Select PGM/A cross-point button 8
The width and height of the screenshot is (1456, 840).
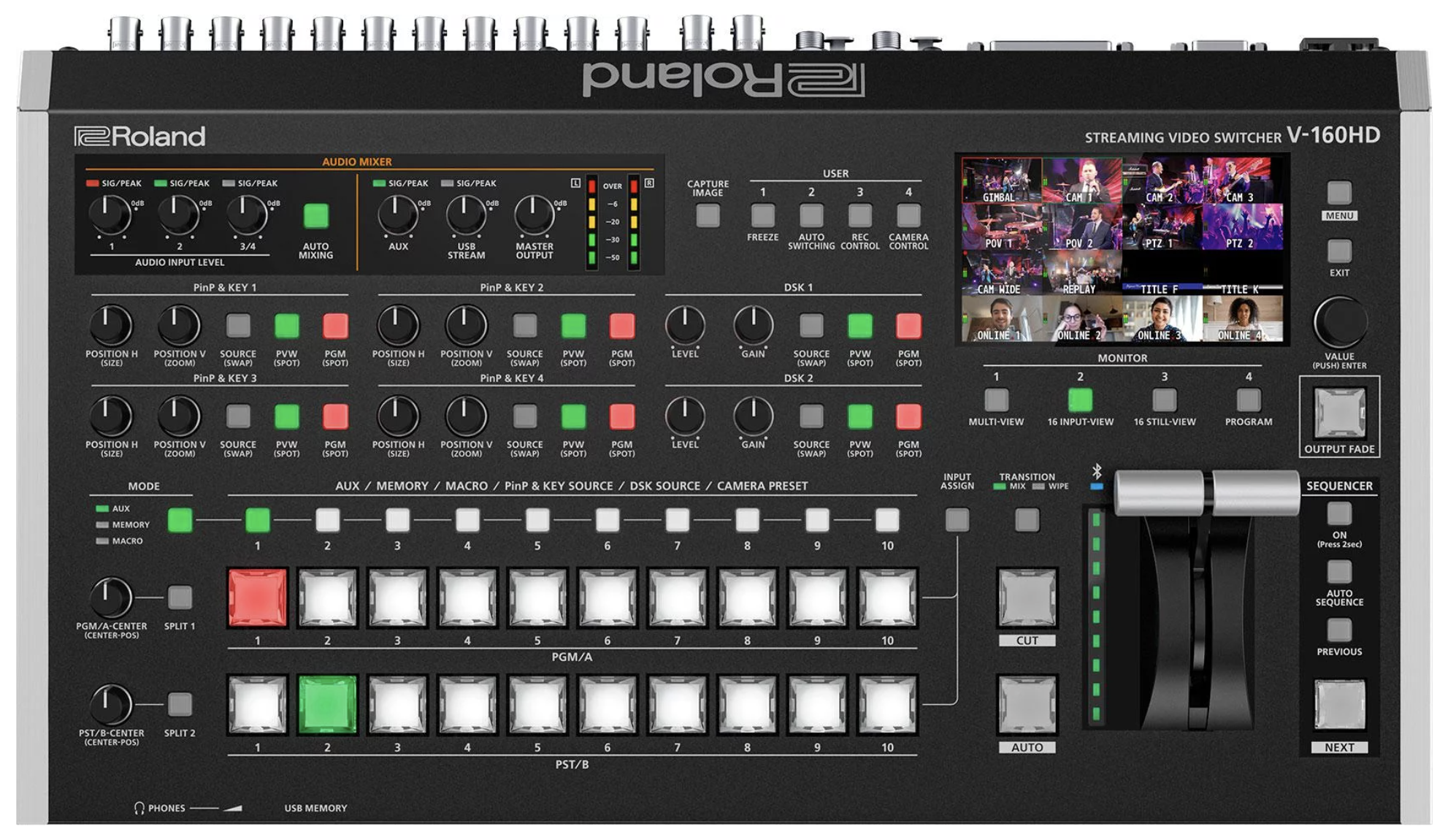coord(747,598)
